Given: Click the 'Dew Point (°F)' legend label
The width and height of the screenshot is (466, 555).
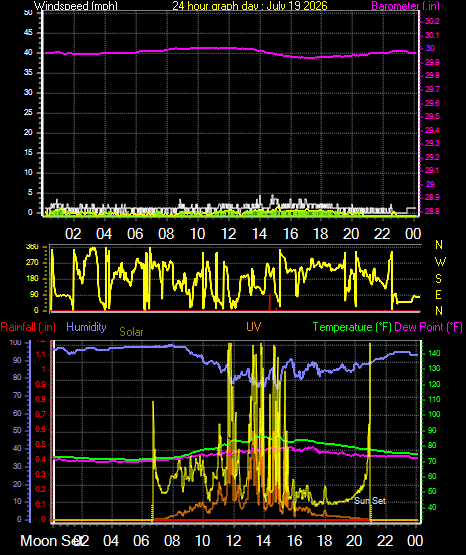Looking at the screenshot, I should pyautogui.click(x=428, y=327).
